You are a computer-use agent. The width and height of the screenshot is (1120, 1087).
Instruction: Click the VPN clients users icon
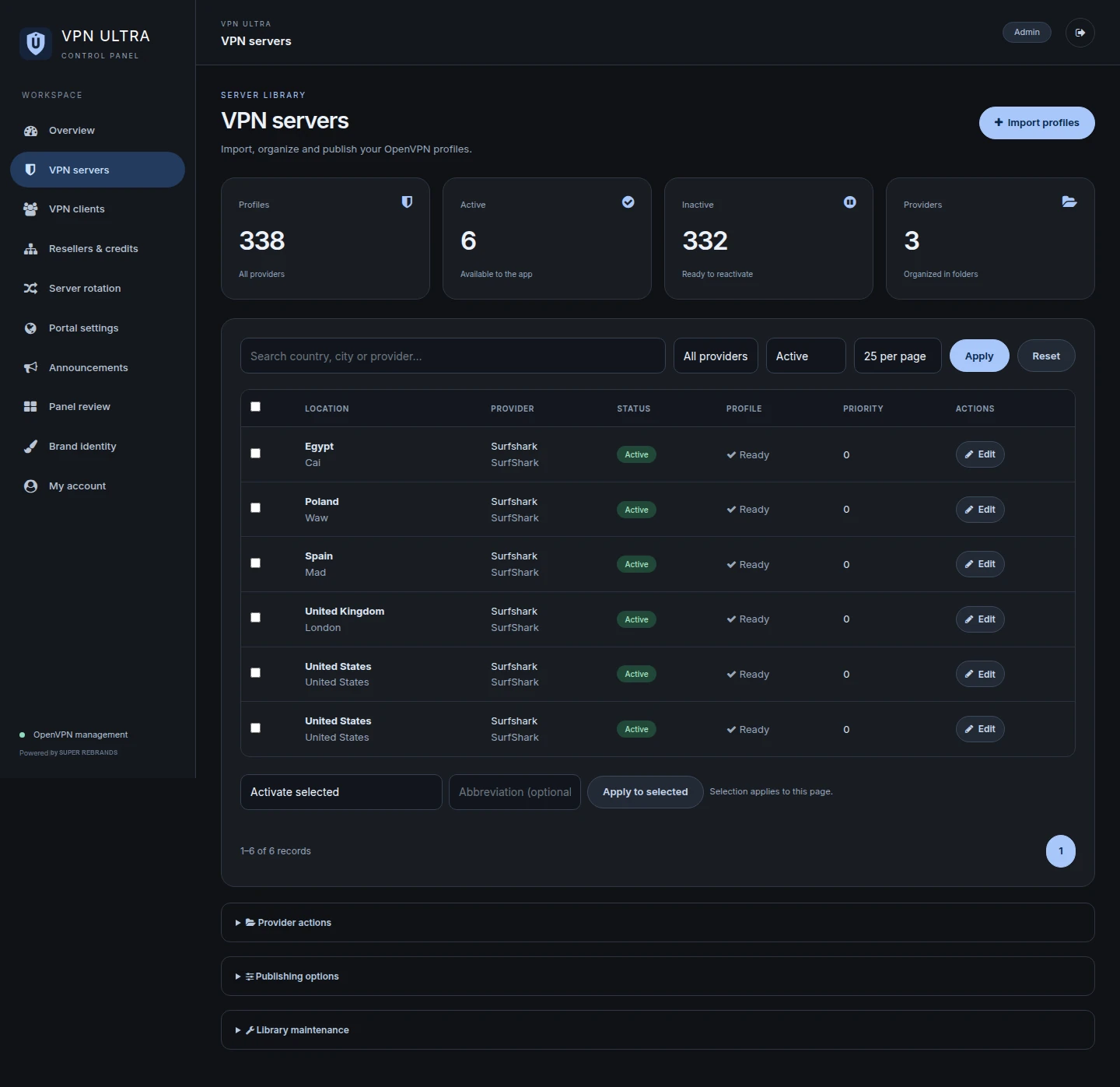(x=30, y=209)
